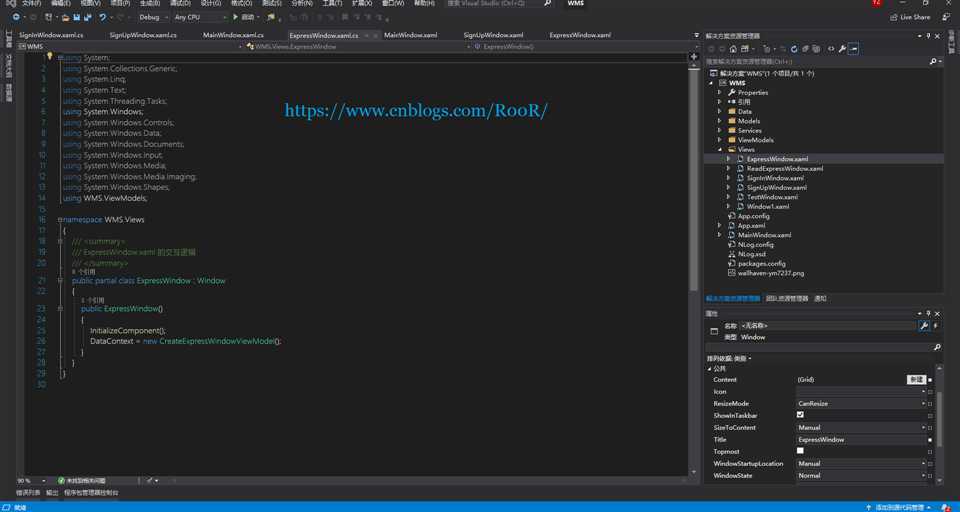Switch to the SignUpWindow.xaml.cs tab
This screenshot has height=512, width=960.
point(143,35)
